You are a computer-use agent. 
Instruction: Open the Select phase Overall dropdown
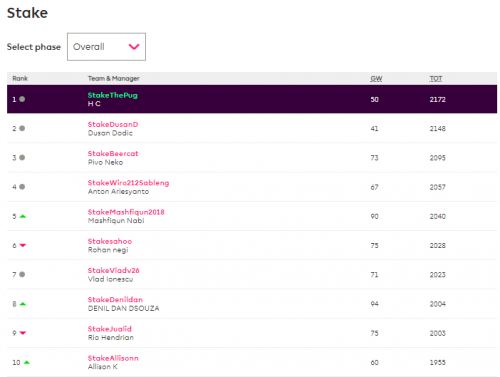pos(106,47)
